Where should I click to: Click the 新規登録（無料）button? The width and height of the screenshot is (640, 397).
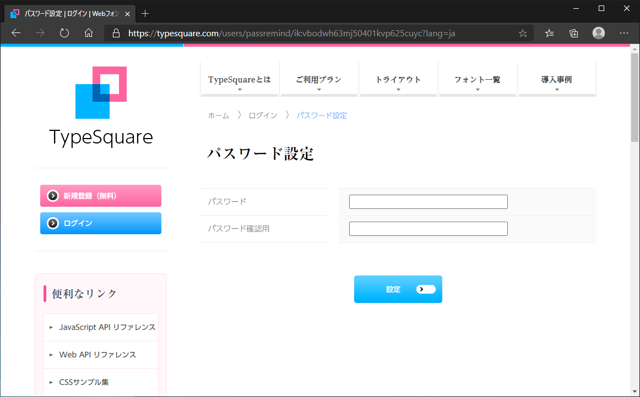[x=100, y=196]
